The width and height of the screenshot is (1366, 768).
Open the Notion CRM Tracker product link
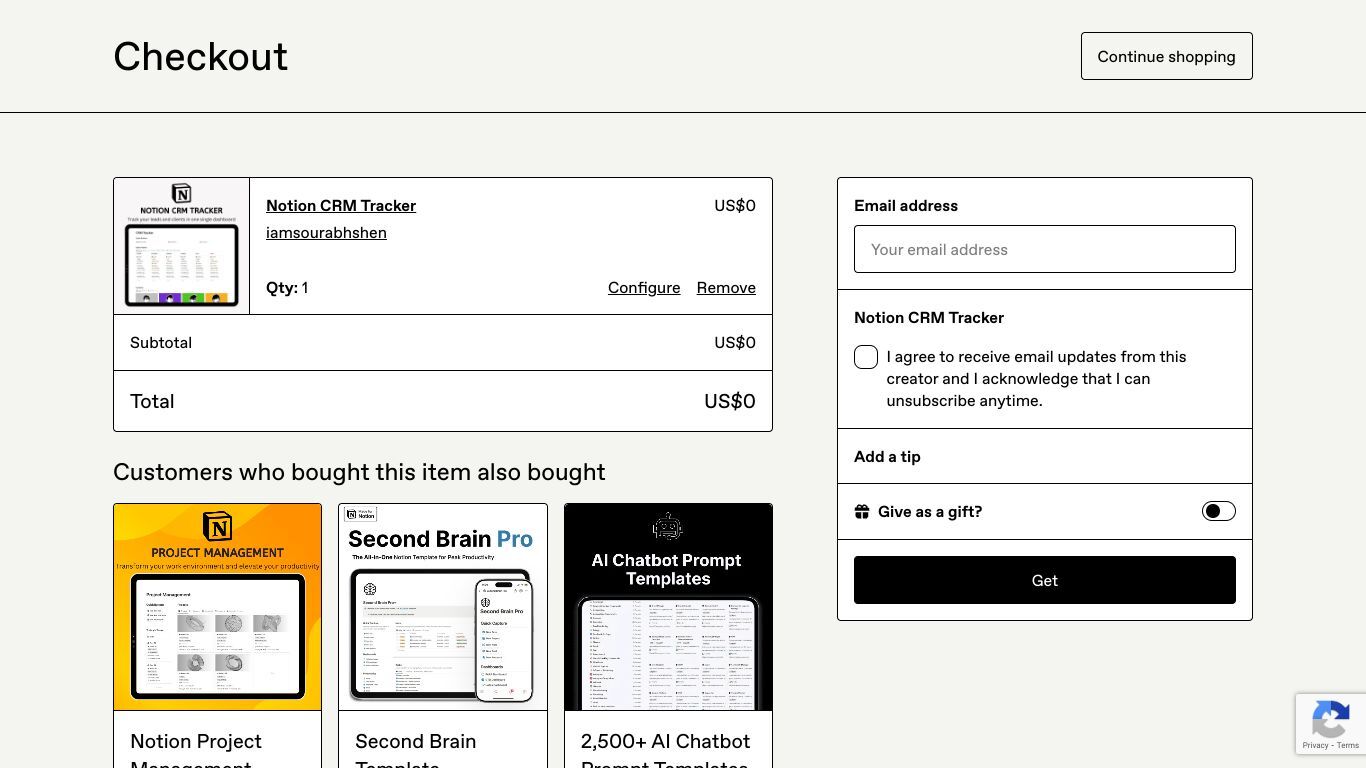341,206
